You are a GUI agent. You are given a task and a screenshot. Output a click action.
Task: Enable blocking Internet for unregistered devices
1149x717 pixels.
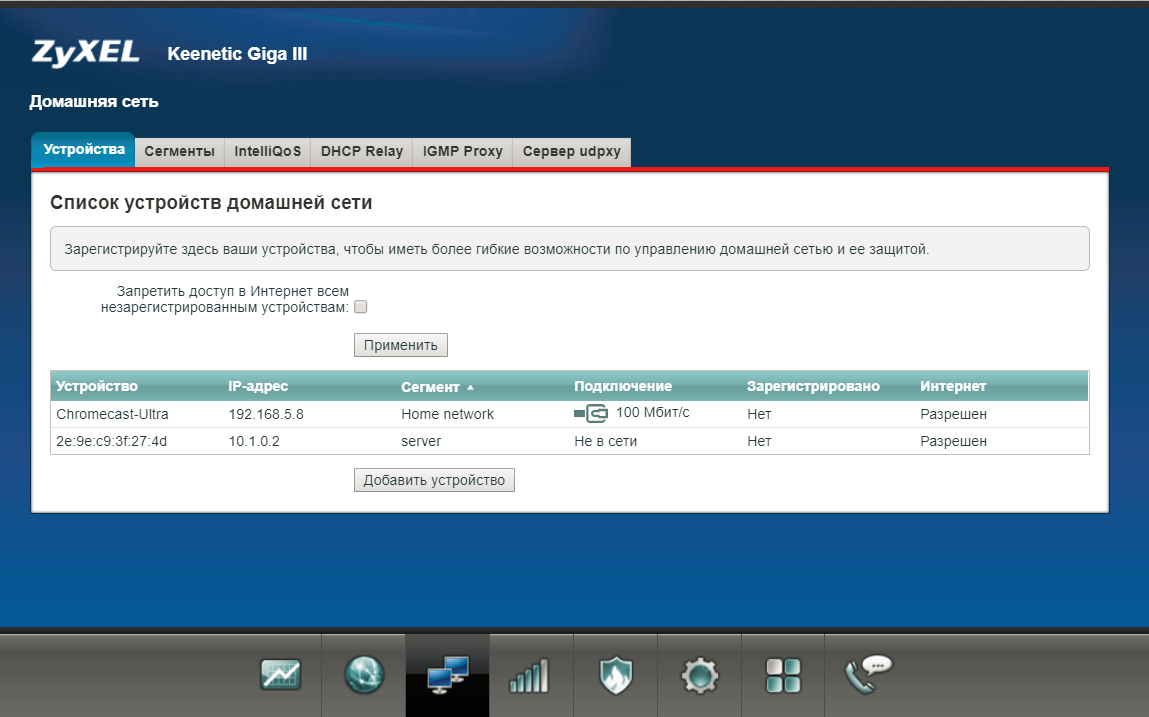click(x=361, y=307)
